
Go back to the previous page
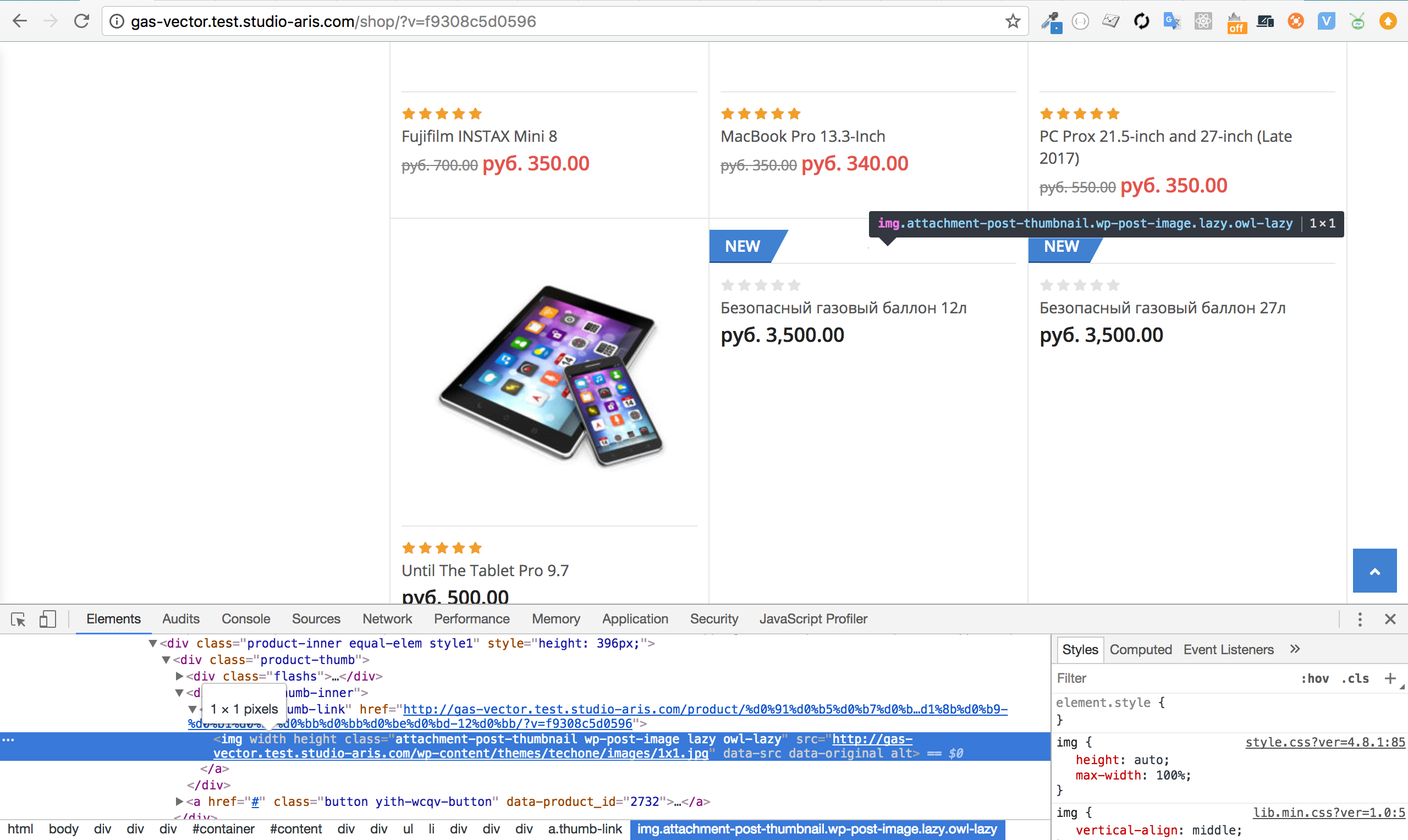pyautogui.click(x=20, y=21)
